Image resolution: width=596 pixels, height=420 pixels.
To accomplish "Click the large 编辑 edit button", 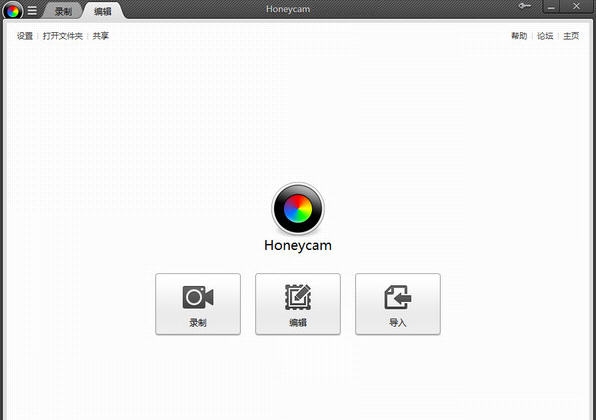I will 298,304.
